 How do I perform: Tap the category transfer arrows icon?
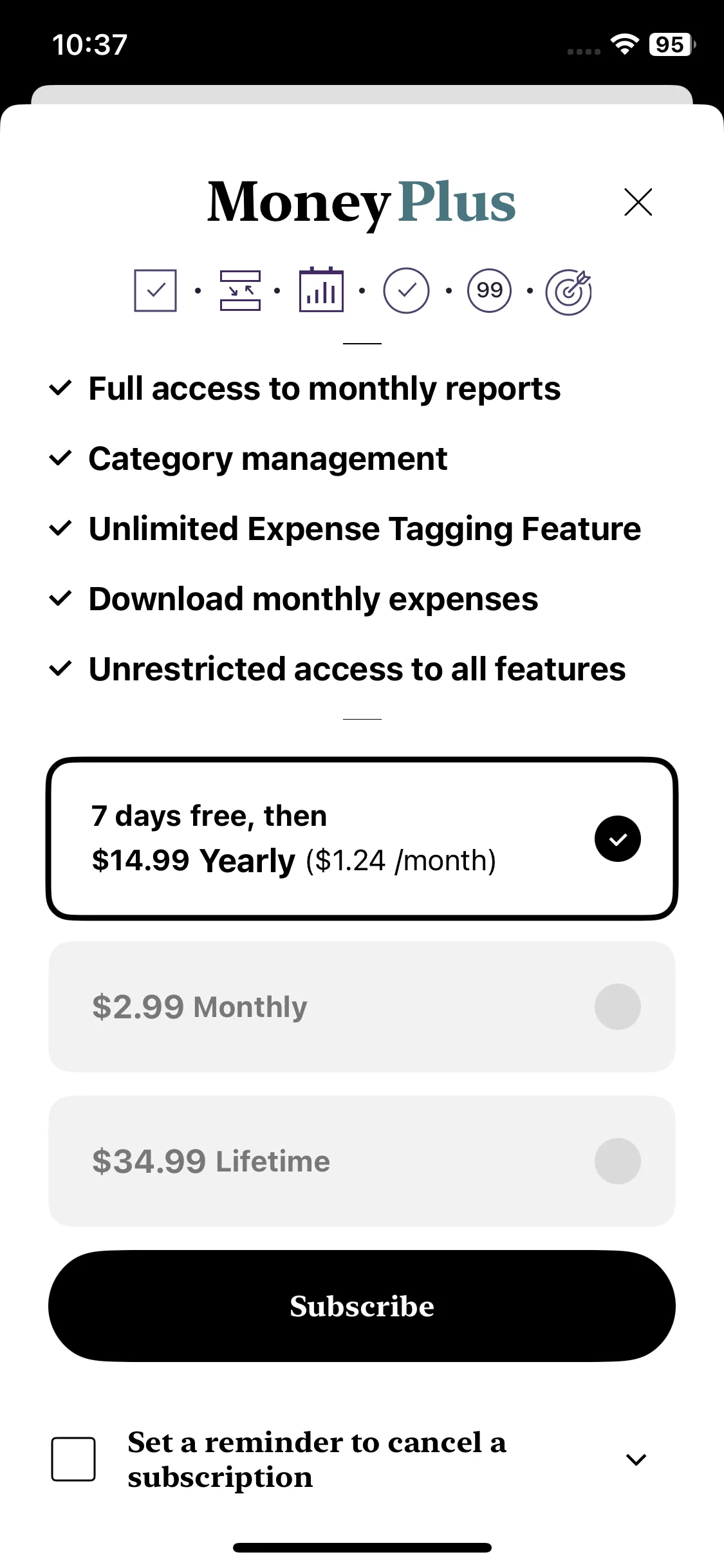pyautogui.click(x=240, y=290)
